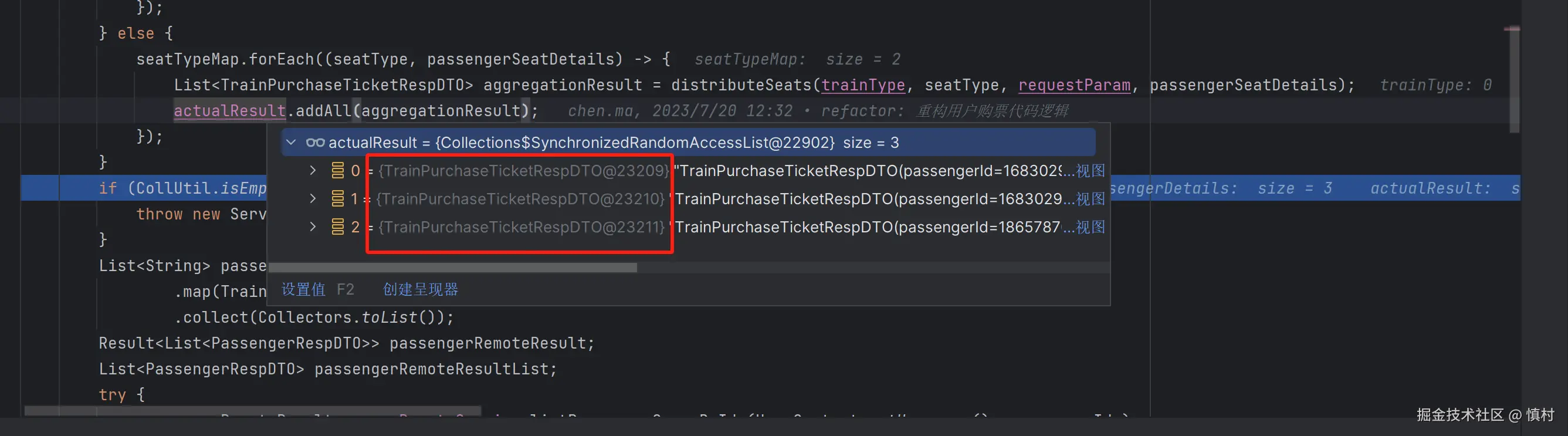Click the underlined trainType argument

coord(862,85)
